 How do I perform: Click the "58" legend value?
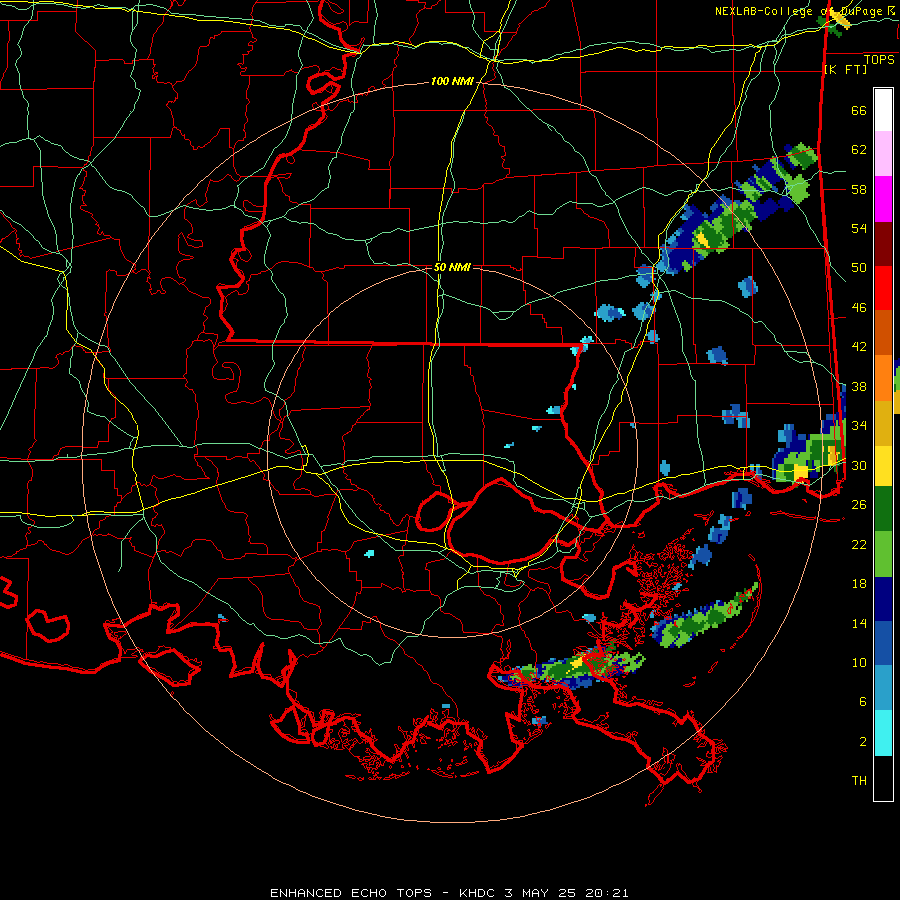(859, 189)
